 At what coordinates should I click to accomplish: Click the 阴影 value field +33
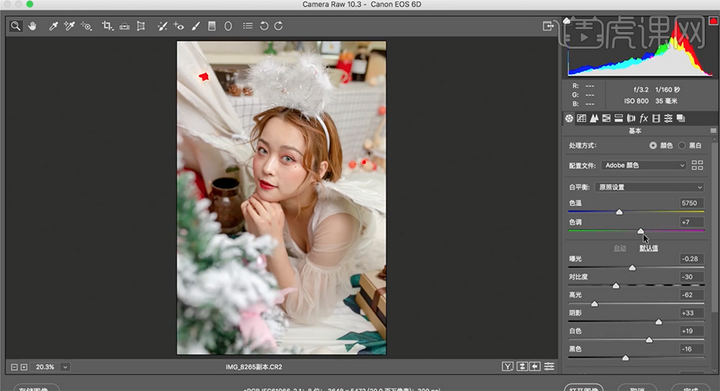tap(691, 313)
